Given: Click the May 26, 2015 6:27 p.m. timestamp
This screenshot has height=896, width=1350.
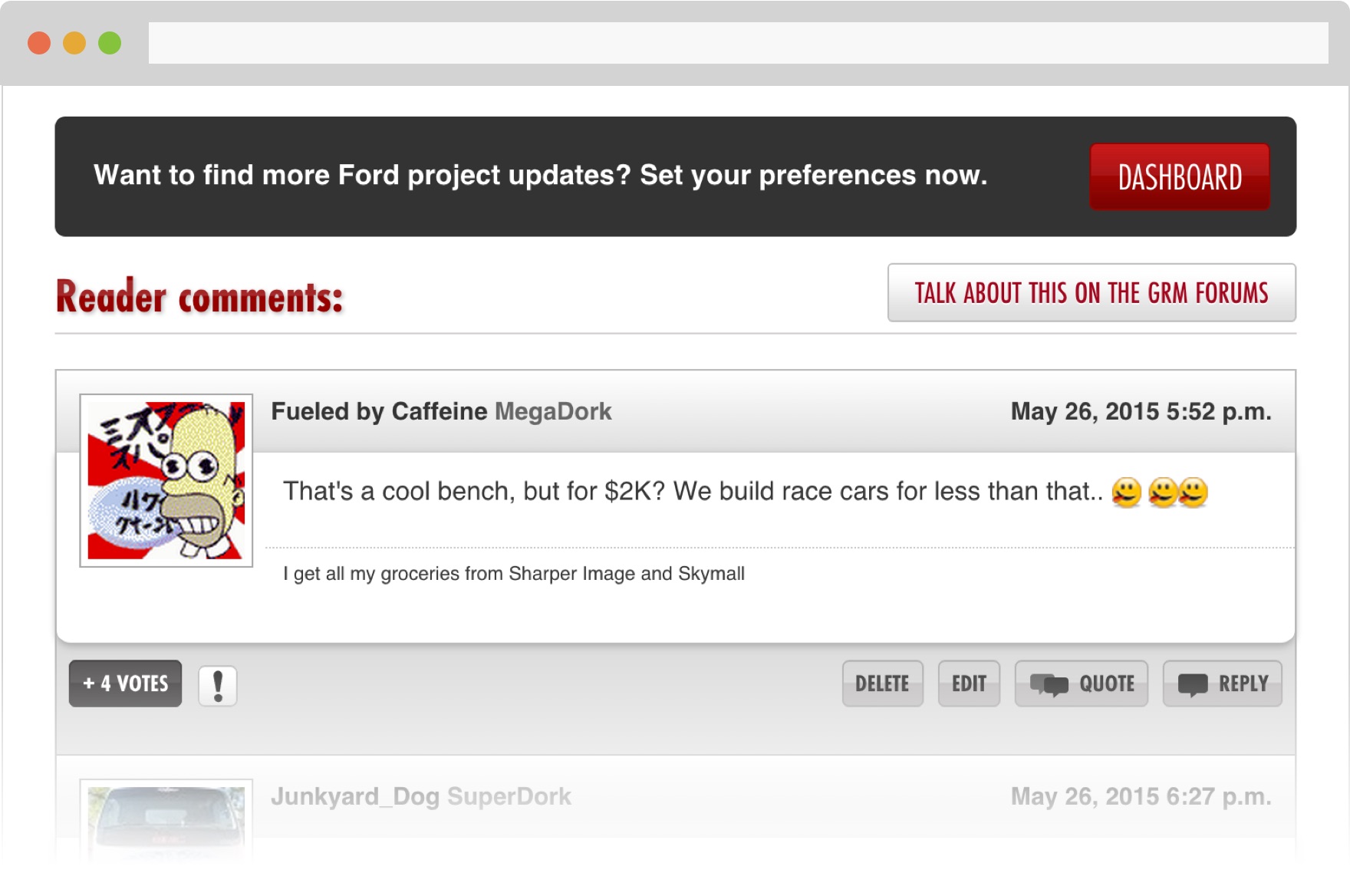Looking at the screenshot, I should 1141,797.
